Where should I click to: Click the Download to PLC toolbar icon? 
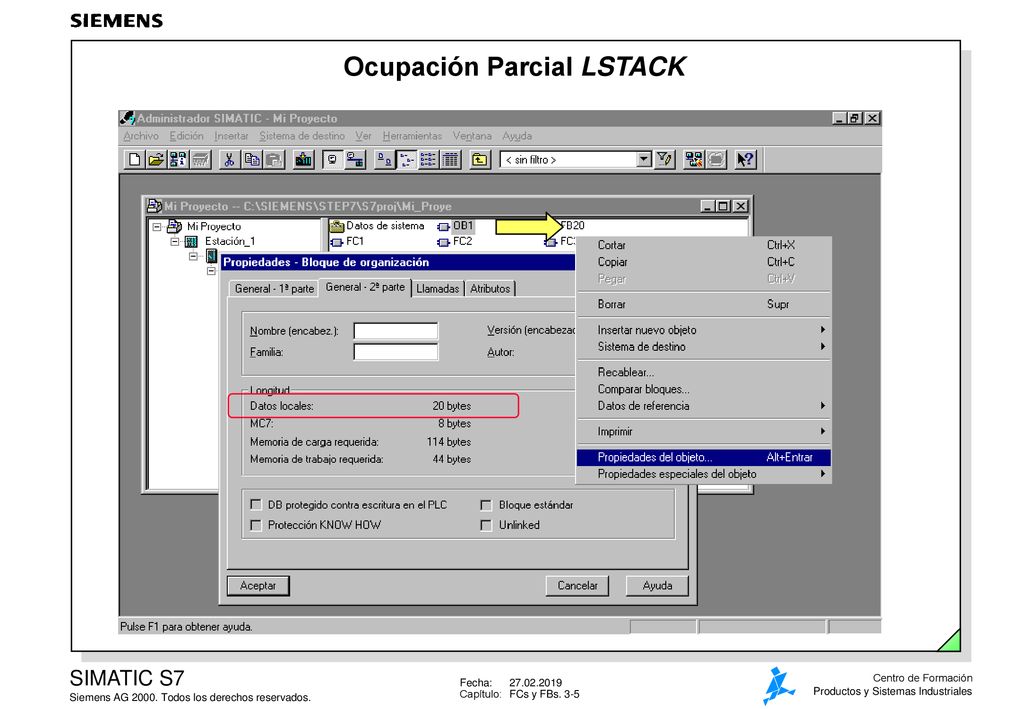click(x=303, y=159)
